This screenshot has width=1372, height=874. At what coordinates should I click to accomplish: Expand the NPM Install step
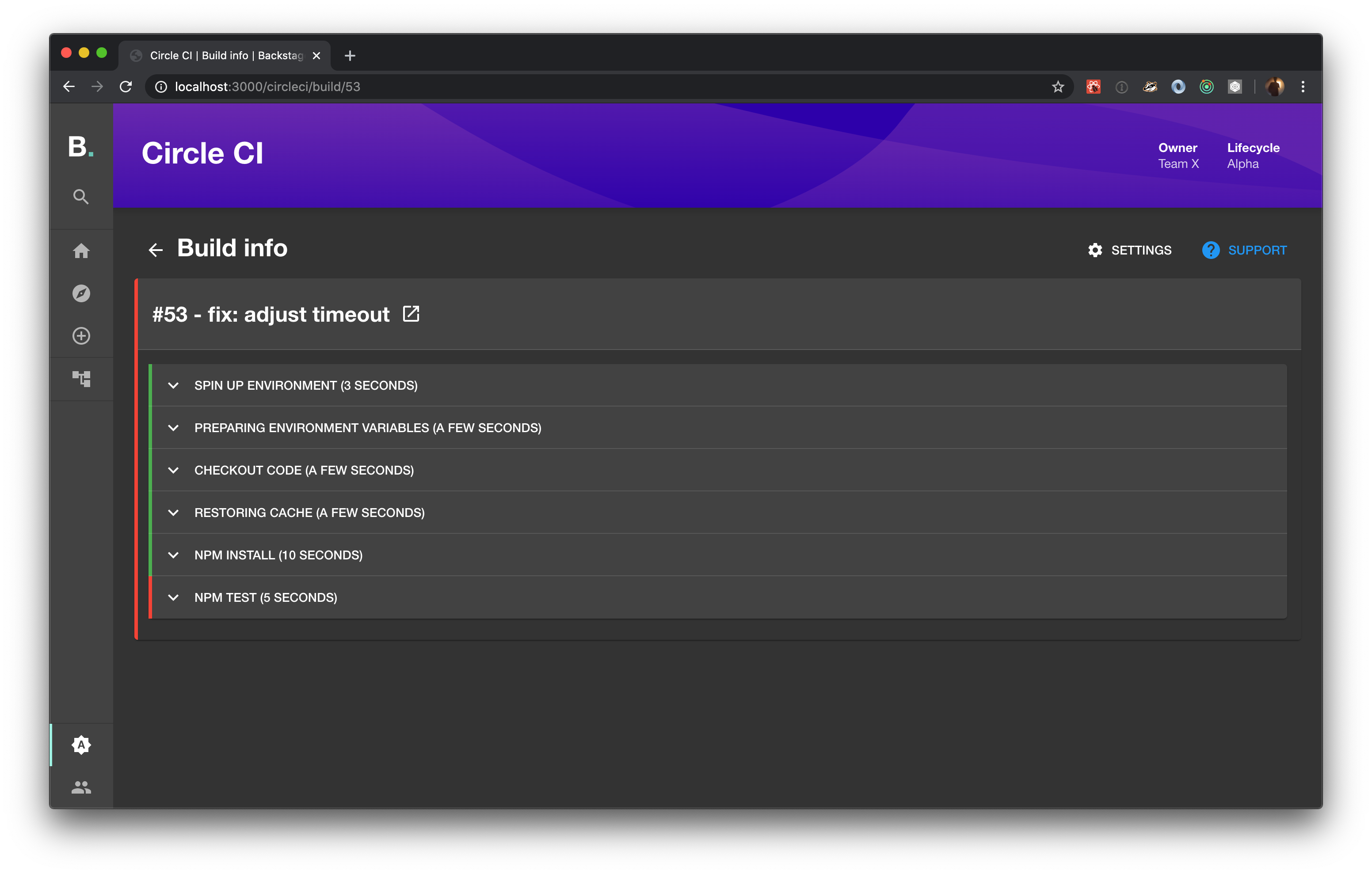pyautogui.click(x=718, y=555)
